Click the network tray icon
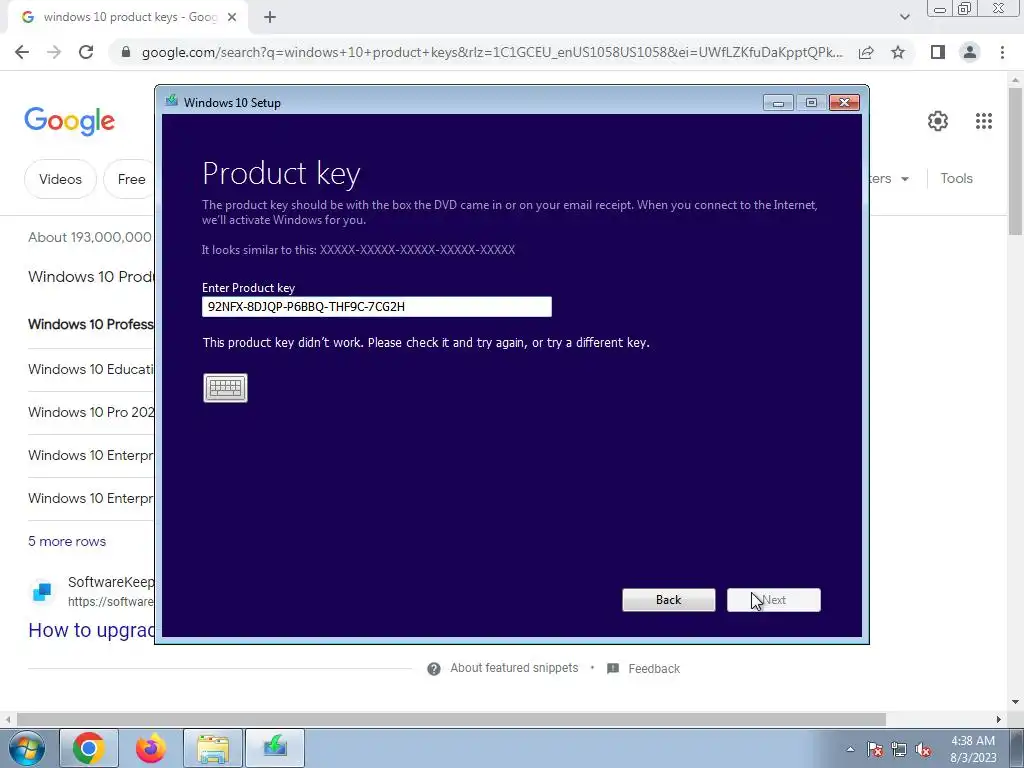The image size is (1024, 768). (899, 749)
